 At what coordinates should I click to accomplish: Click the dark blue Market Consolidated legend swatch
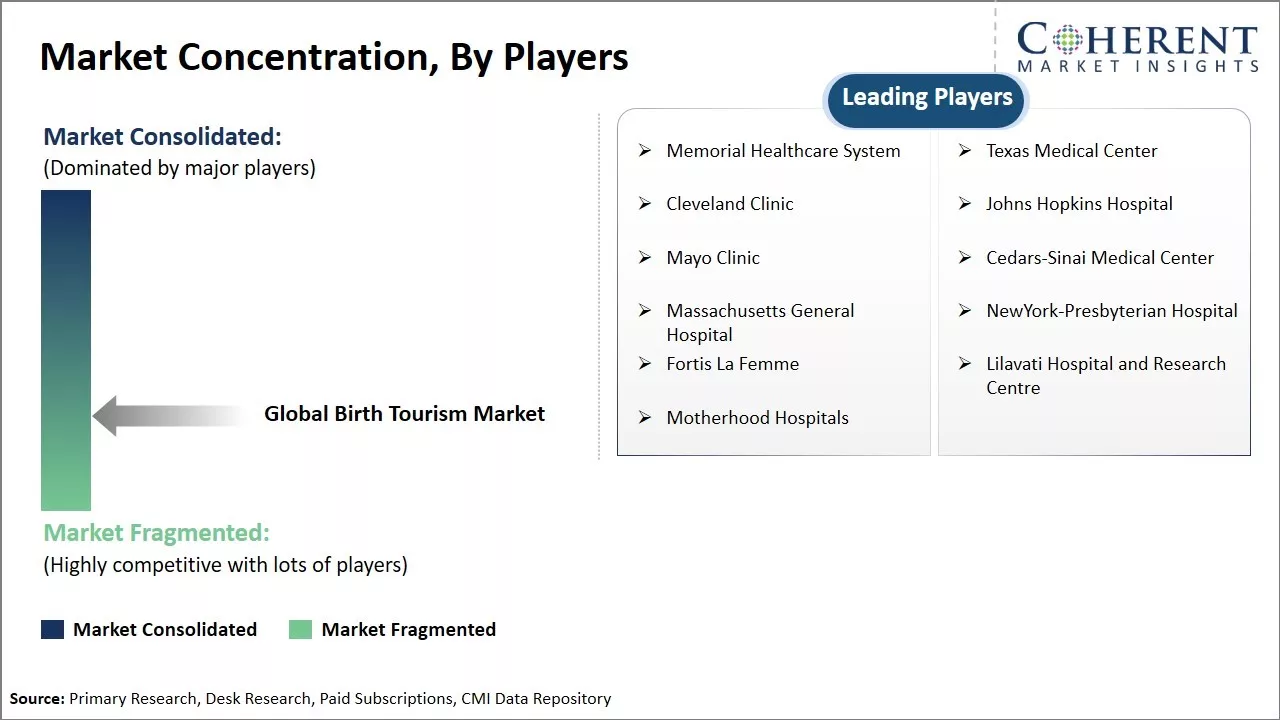[52, 629]
